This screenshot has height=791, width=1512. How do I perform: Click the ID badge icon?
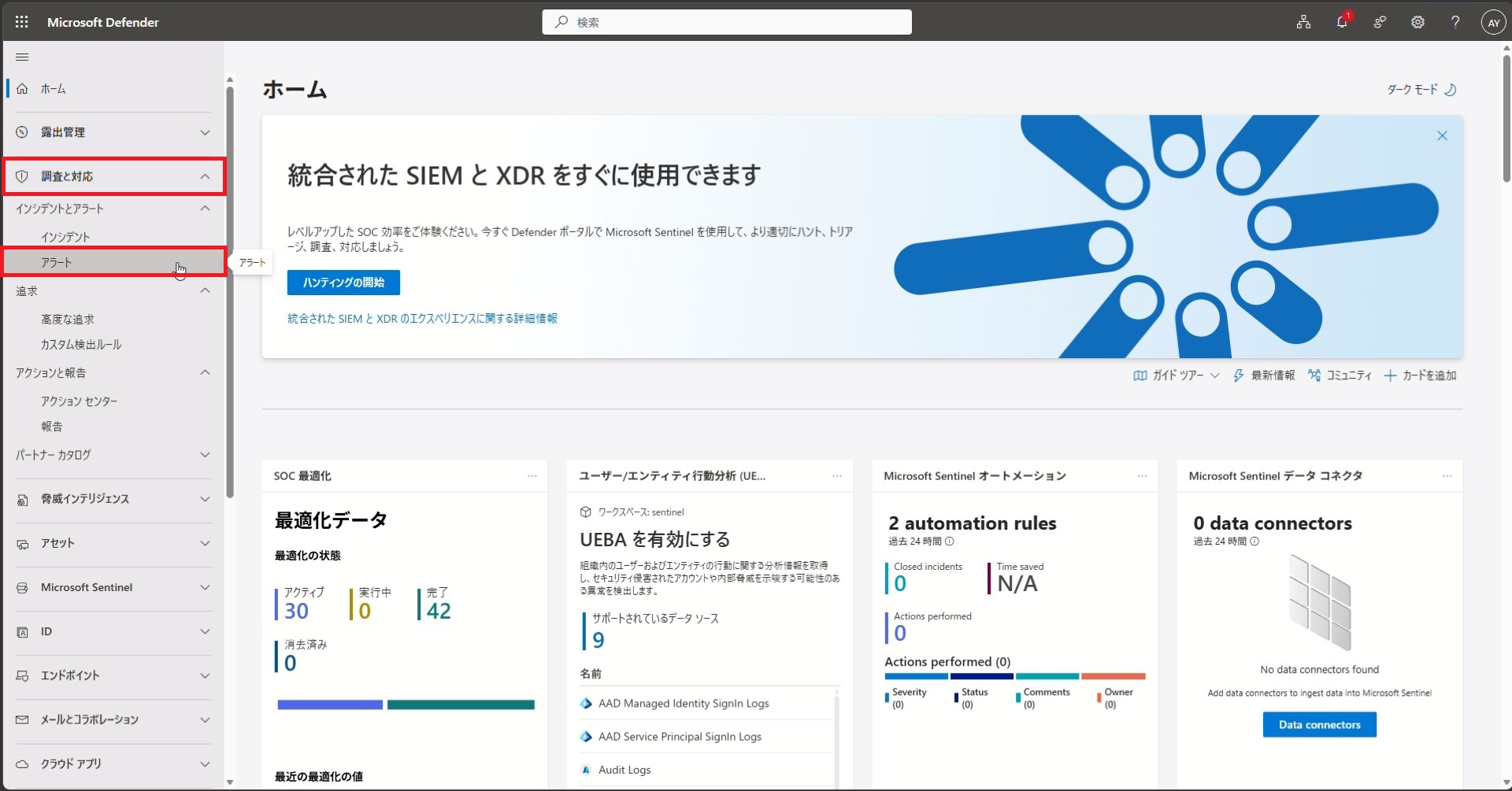click(x=22, y=631)
